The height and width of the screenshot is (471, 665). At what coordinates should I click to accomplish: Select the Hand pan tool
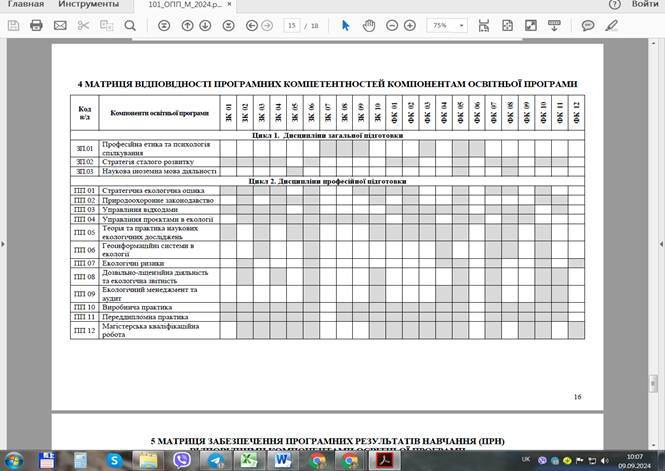[x=367, y=25]
